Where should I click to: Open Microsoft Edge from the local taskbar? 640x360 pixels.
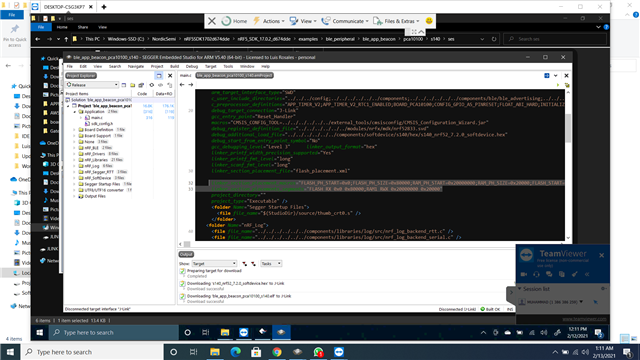(x=236, y=352)
